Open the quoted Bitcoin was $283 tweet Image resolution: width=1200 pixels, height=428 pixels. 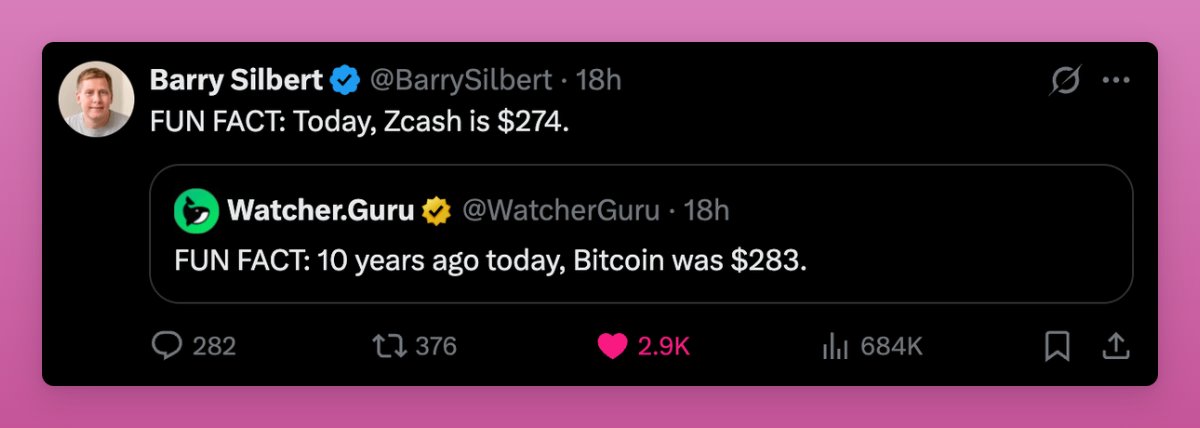490,260
